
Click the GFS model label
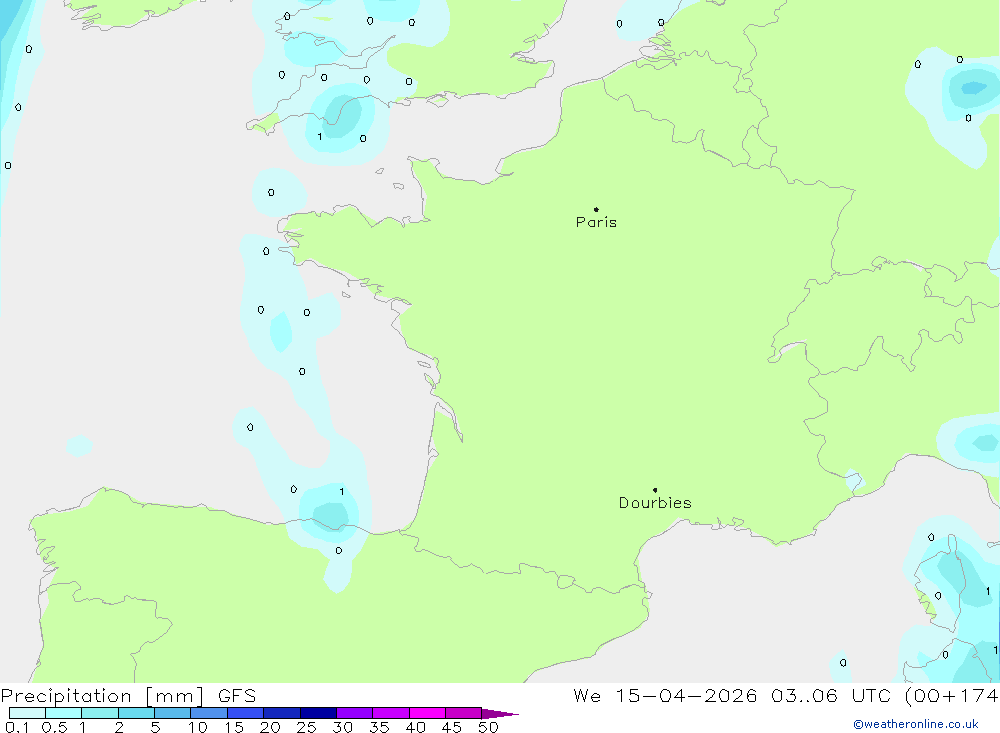tap(237, 696)
